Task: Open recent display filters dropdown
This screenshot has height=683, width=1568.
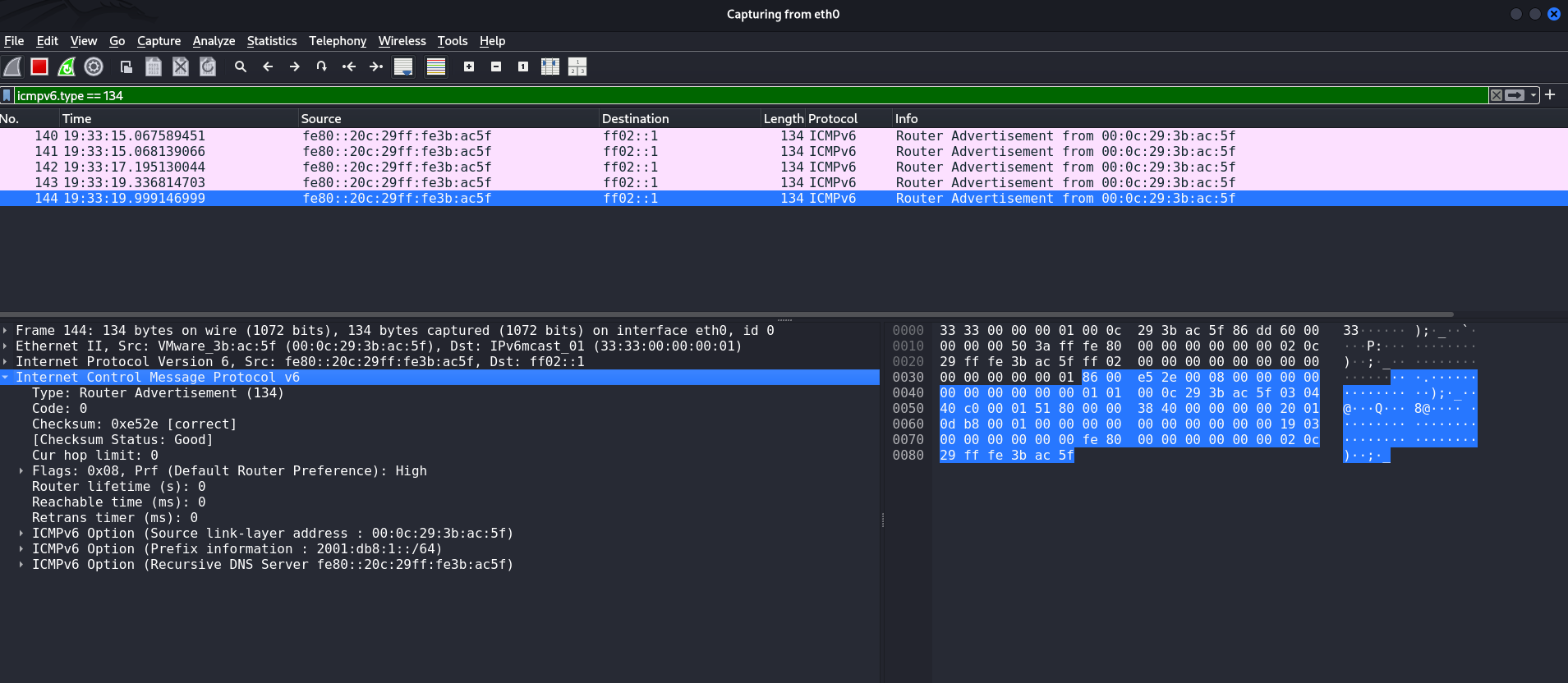Action: click(x=1533, y=95)
